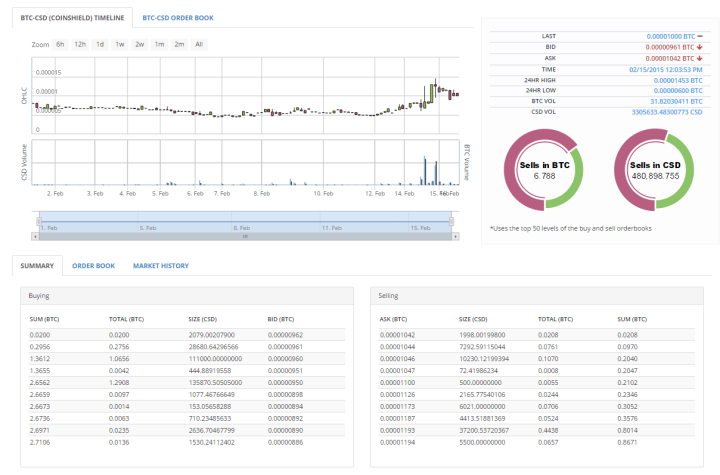Viewport: 720px width, 475px height.
Task: Click the red down arrow beside ASK price
Action: [702, 58]
